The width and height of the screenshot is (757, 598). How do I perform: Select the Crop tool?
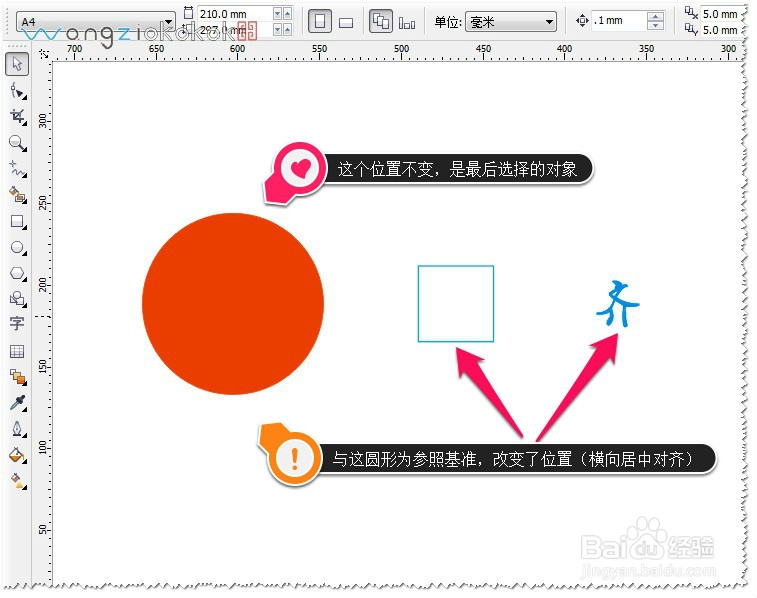click(x=18, y=117)
